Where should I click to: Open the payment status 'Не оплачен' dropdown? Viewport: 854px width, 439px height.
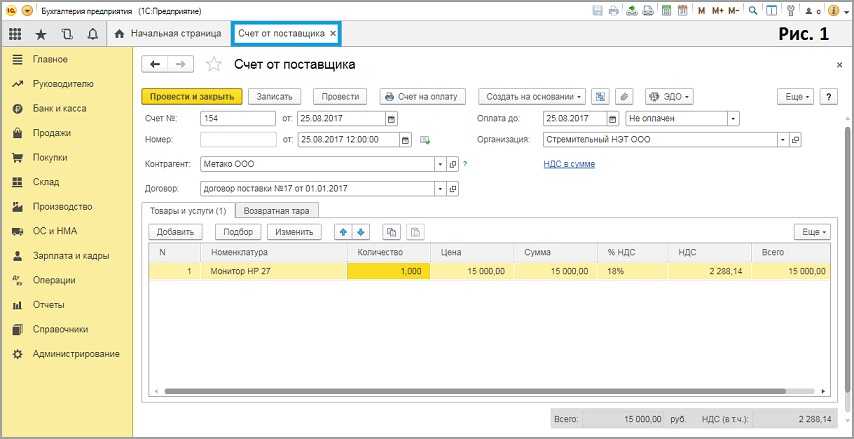coord(733,118)
